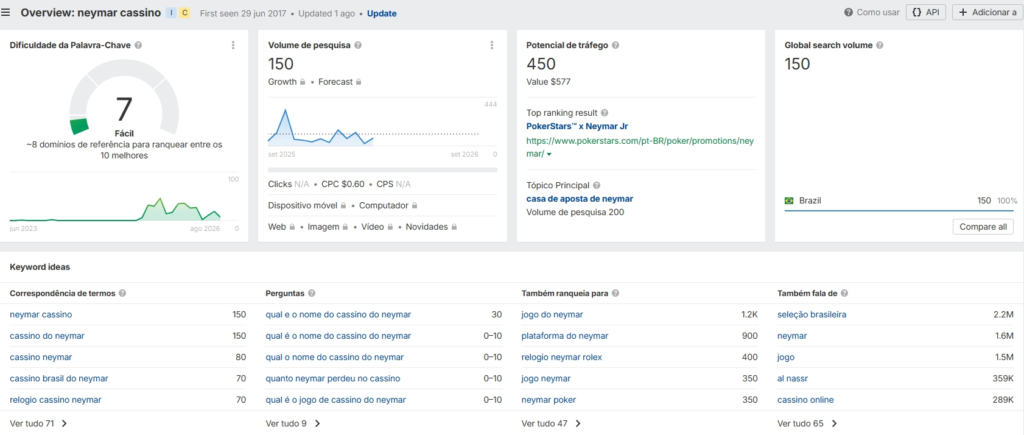
Task: Expand Ver tudo 71 under Correspondência de termos
Action: point(39,423)
